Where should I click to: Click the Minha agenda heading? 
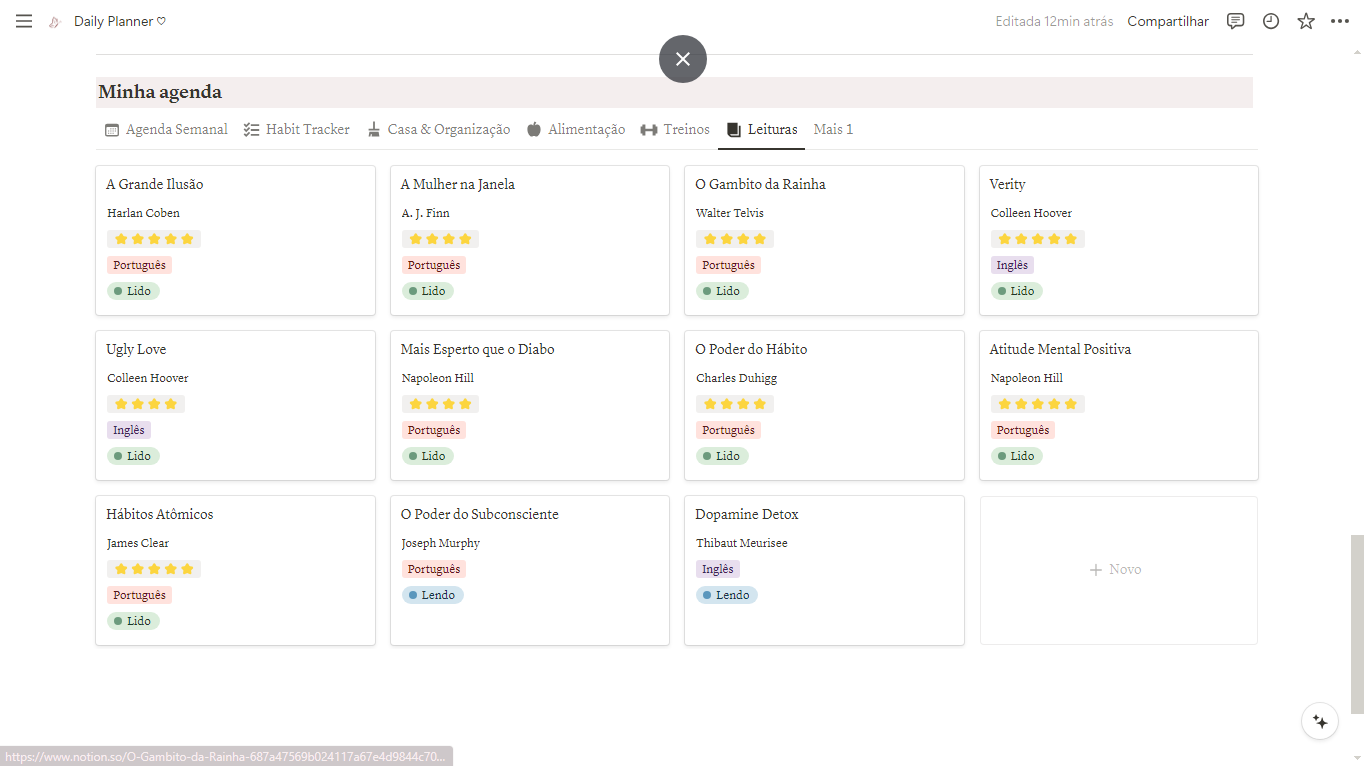pos(160,92)
